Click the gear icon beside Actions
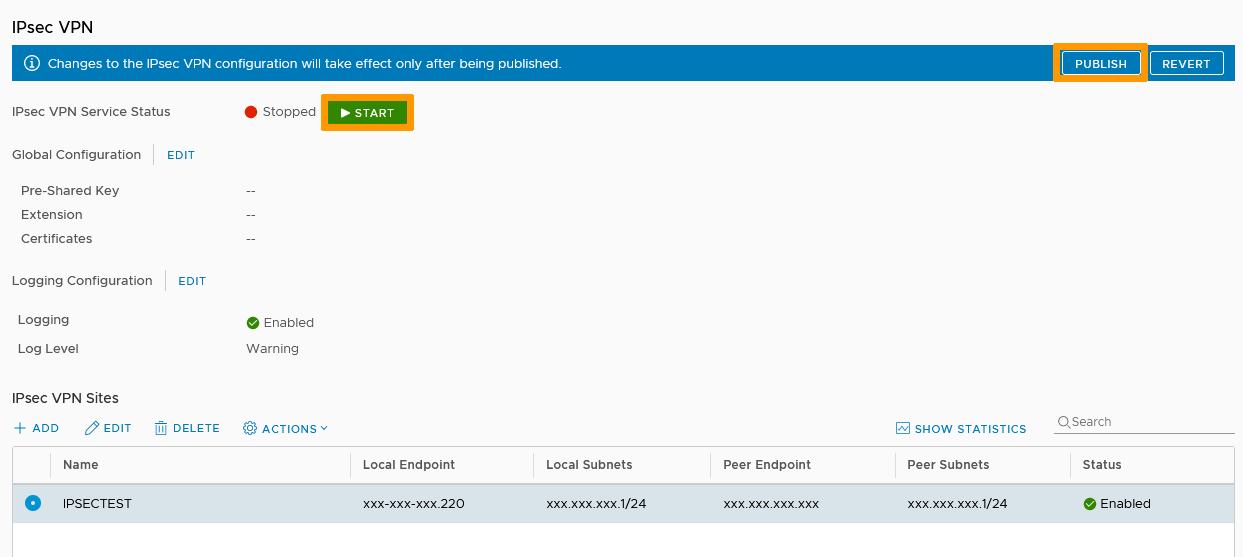The width and height of the screenshot is (1243, 557). 250,428
